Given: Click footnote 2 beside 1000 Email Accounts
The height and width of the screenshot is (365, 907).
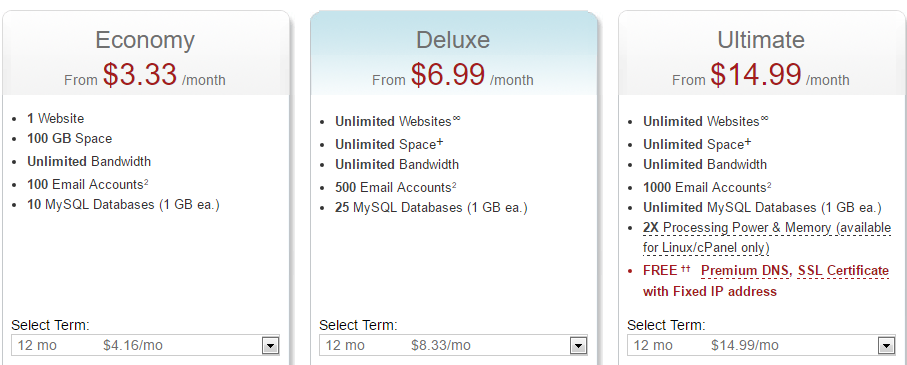Looking at the screenshot, I should coord(769,185).
